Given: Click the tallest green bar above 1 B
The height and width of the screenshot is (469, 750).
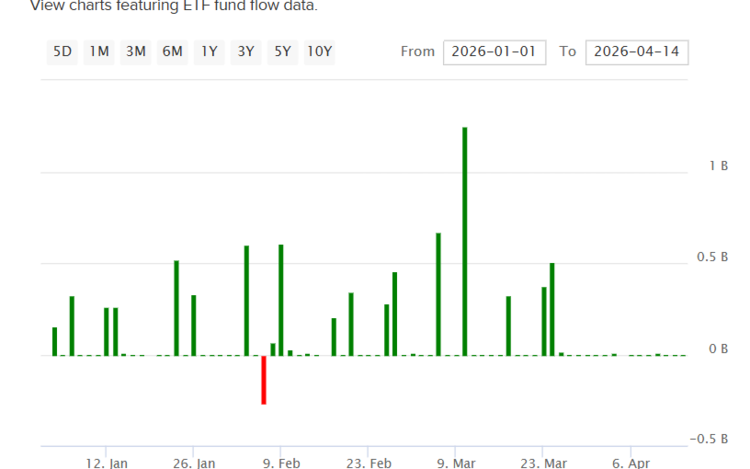Looking at the screenshot, I should pyautogui.click(x=464, y=241).
